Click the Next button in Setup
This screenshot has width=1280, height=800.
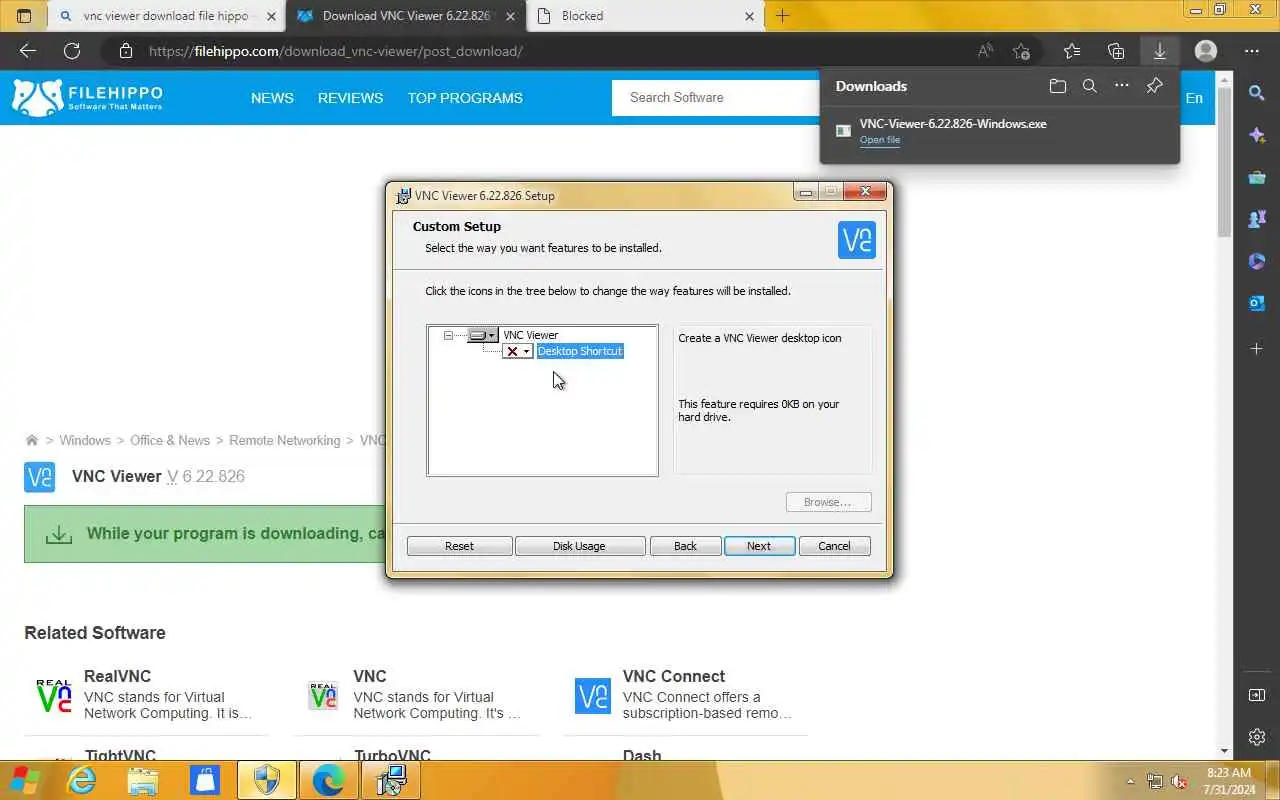[x=759, y=546]
